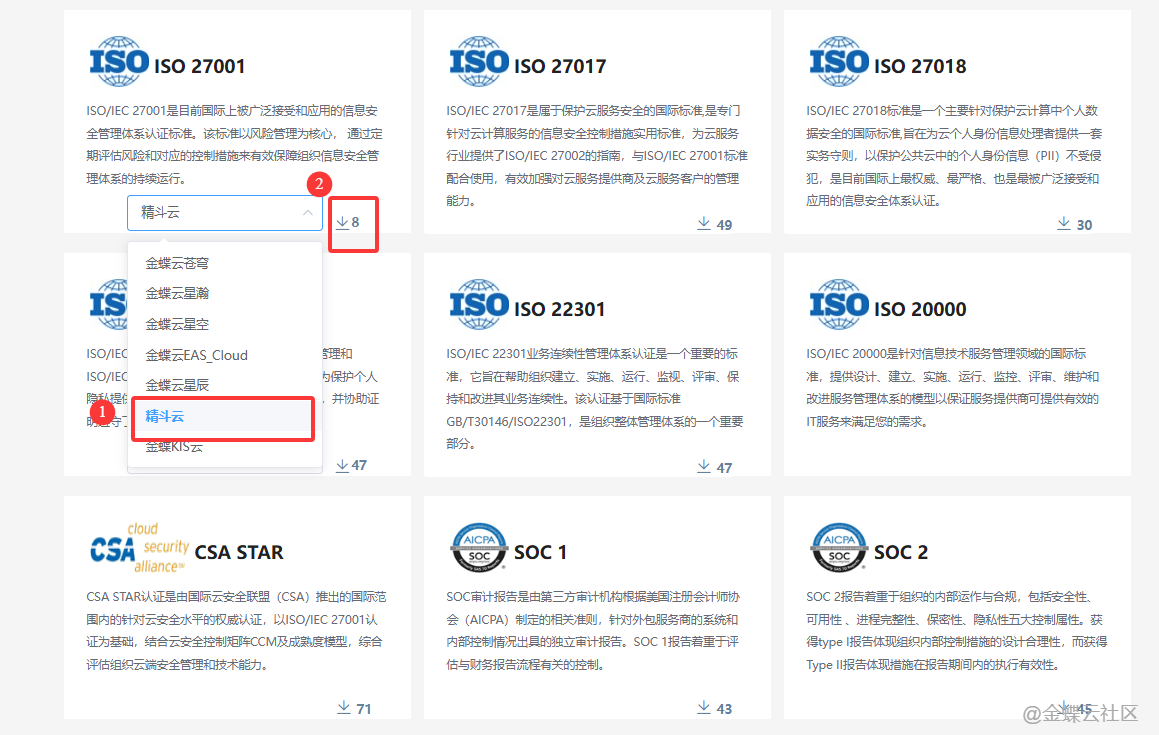The height and width of the screenshot is (735, 1159).
Task: Pick the highlighted 精斗云 option
Action: pos(223,416)
